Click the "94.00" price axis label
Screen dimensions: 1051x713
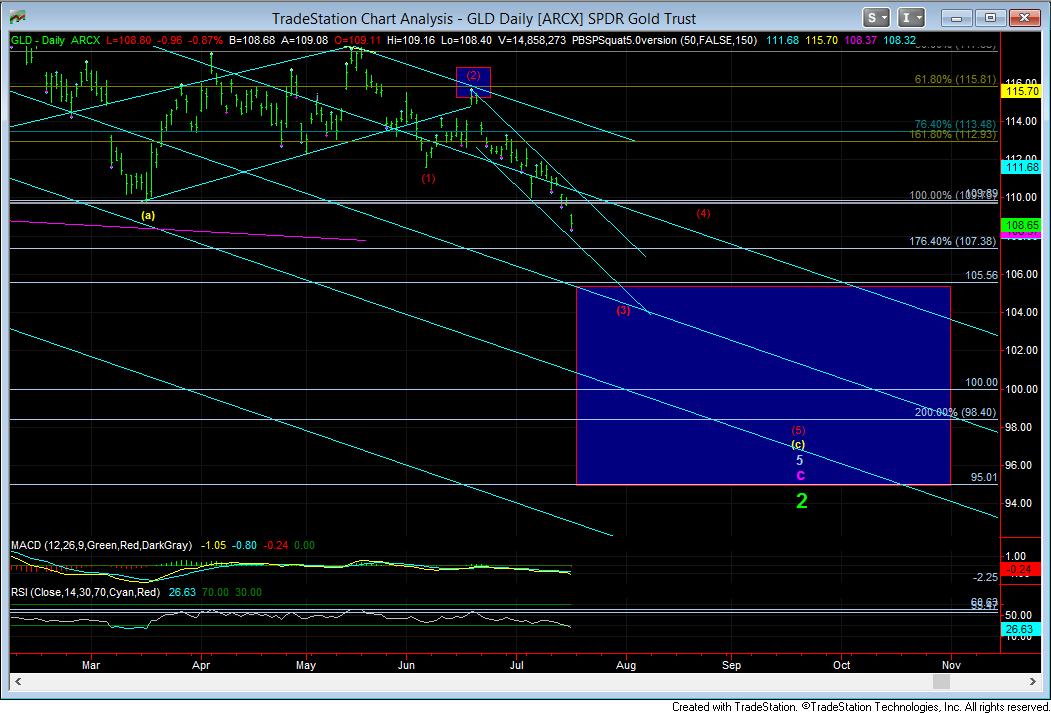(x=1019, y=503)
